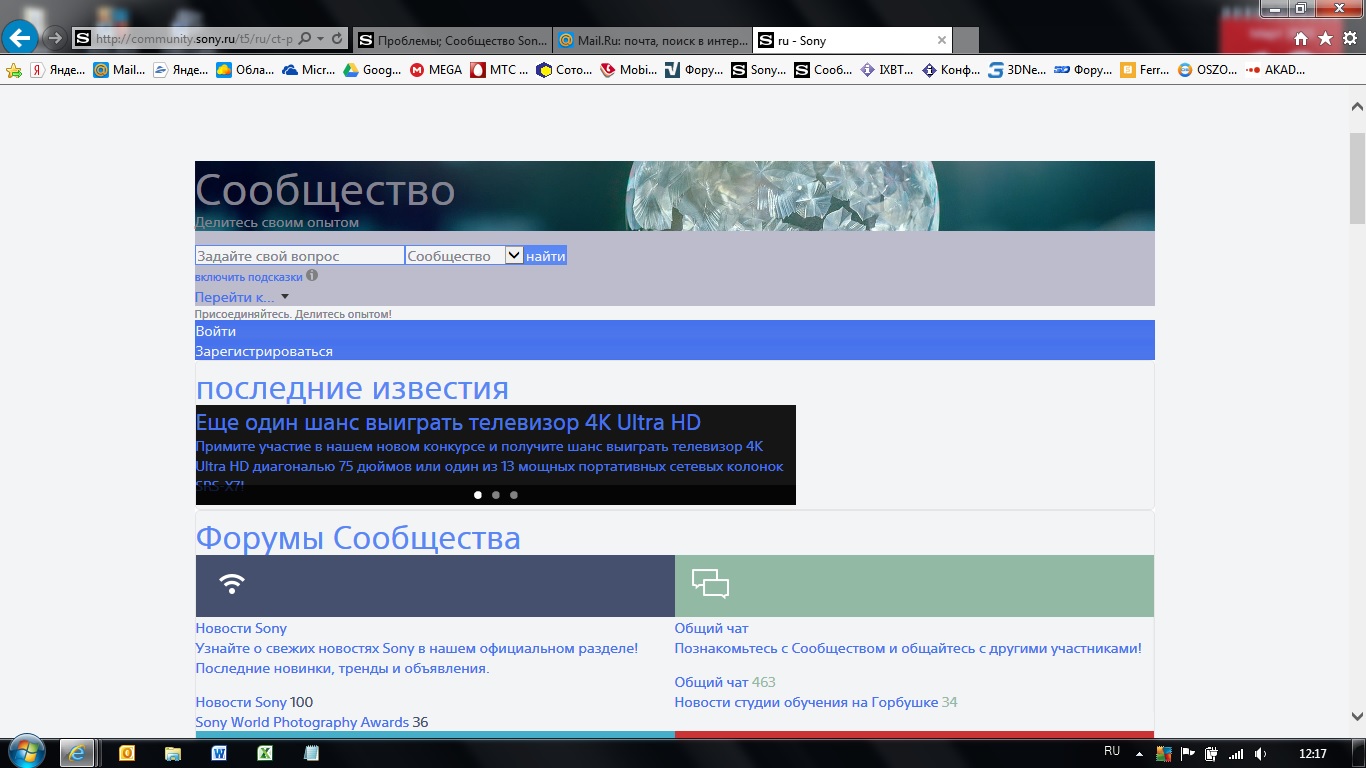
Task: Open Favorites with the star icon
Action: coord(1325,39)
